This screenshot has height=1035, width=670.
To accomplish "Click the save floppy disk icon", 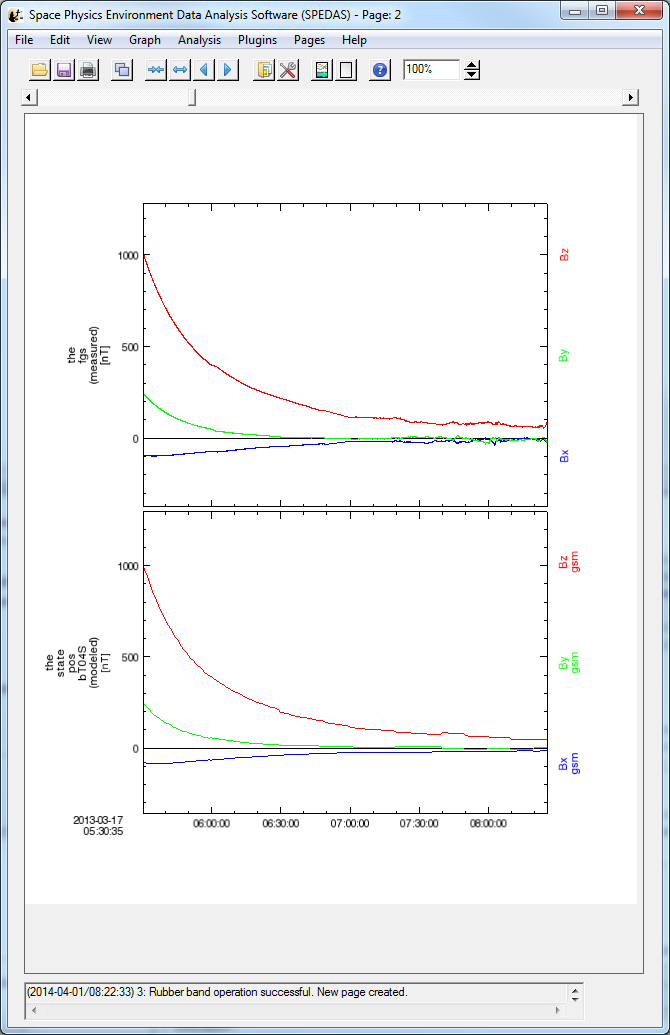I will coord(64,70).
